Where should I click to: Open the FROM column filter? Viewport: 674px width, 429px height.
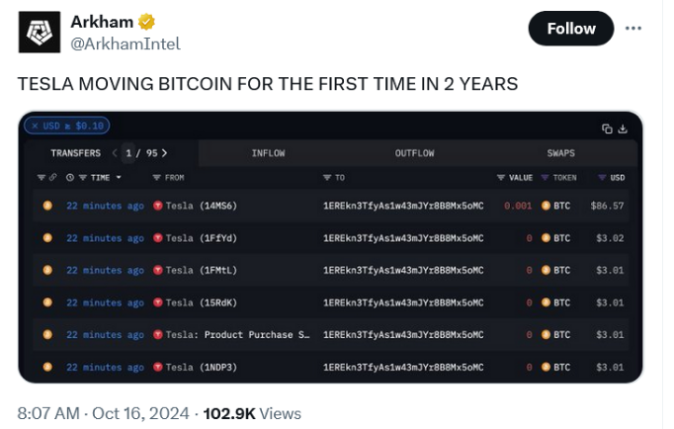[x=157, y=178]
